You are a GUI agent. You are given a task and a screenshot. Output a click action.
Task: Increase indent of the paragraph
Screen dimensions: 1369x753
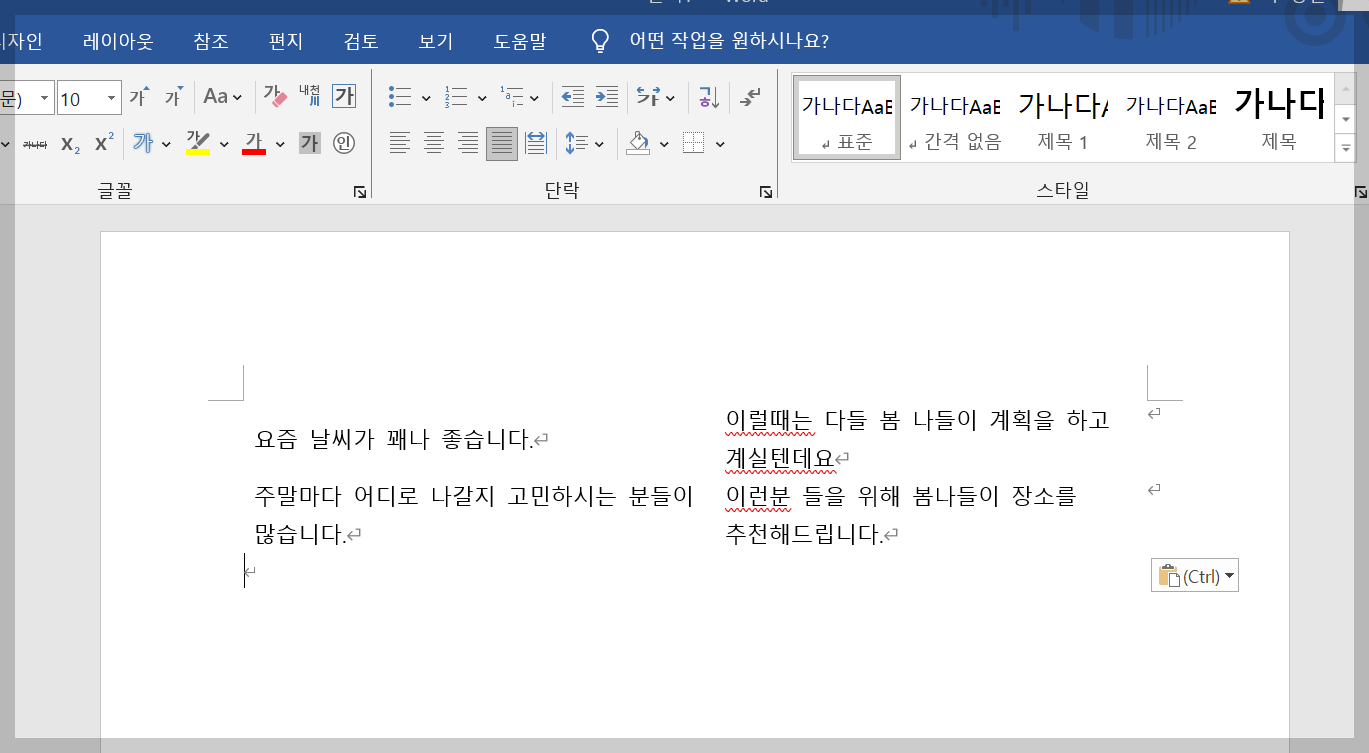(x=606, y=96)
